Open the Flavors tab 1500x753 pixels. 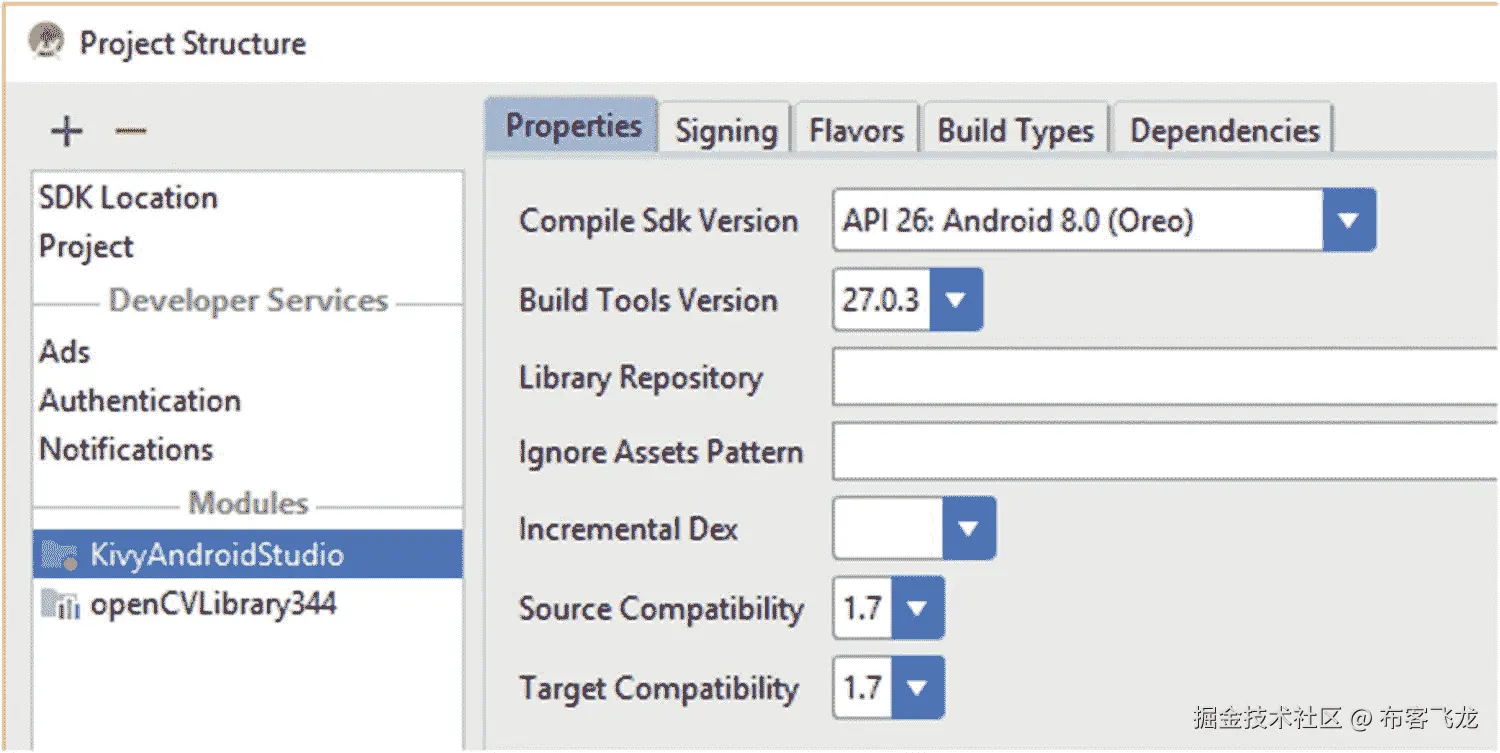pyautogui.click(x=856, y=131)
